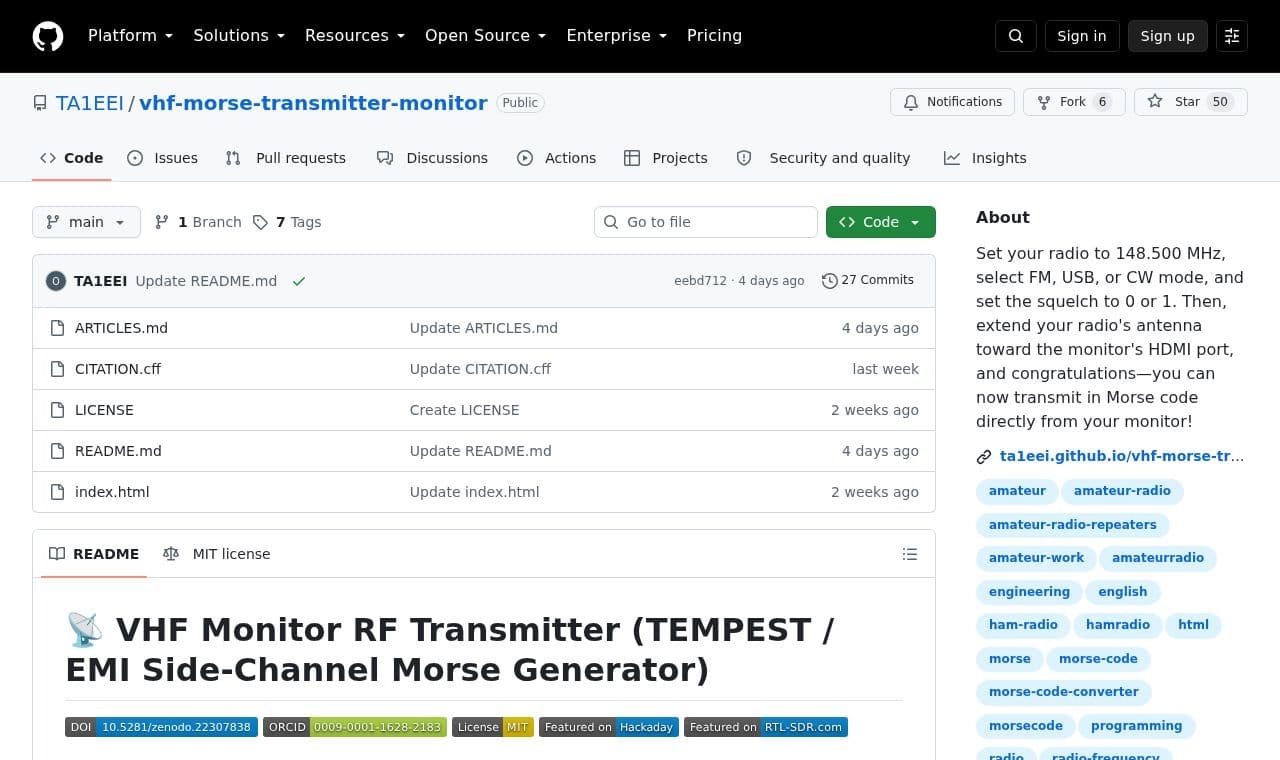View the 1 Branch list
1280x760 pixels.
198,222
